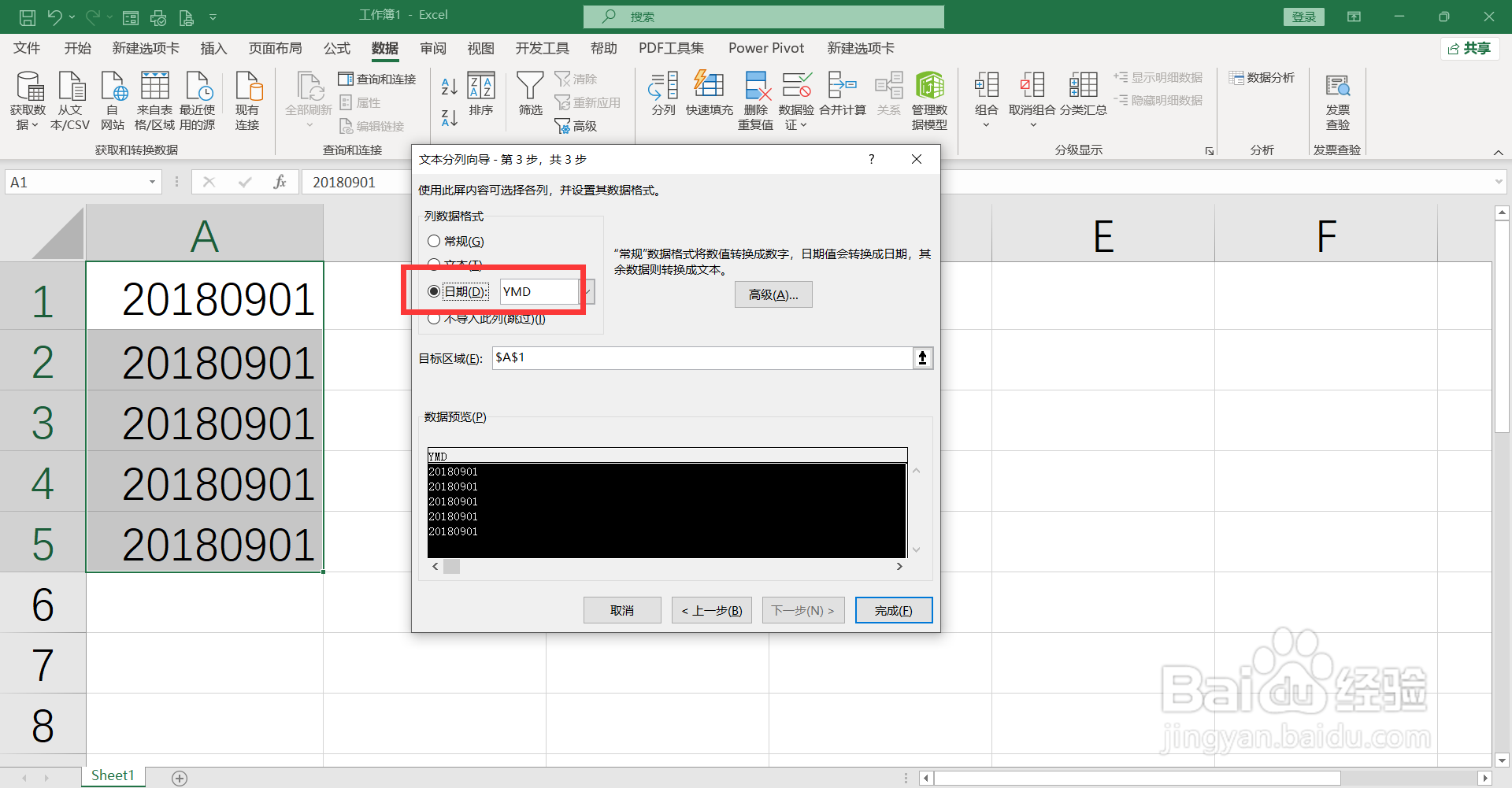This screenshot has height=788, width=1512.
Task: Click the Cancel (取消) button
Action: click(x=622, y=610)
